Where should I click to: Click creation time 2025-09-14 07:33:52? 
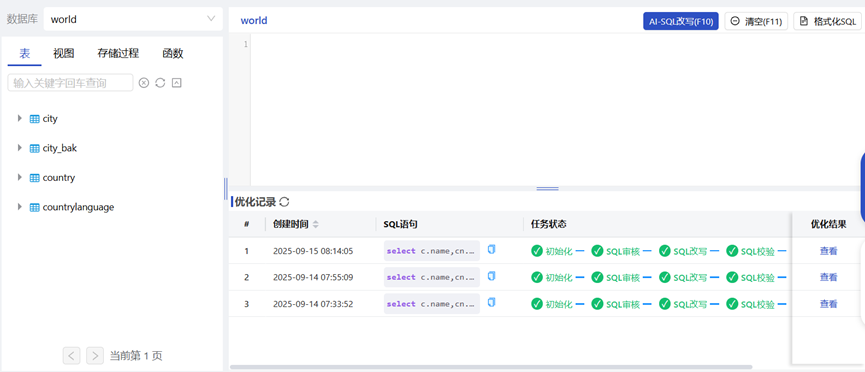pyautogui.click(x=313, y=304)
